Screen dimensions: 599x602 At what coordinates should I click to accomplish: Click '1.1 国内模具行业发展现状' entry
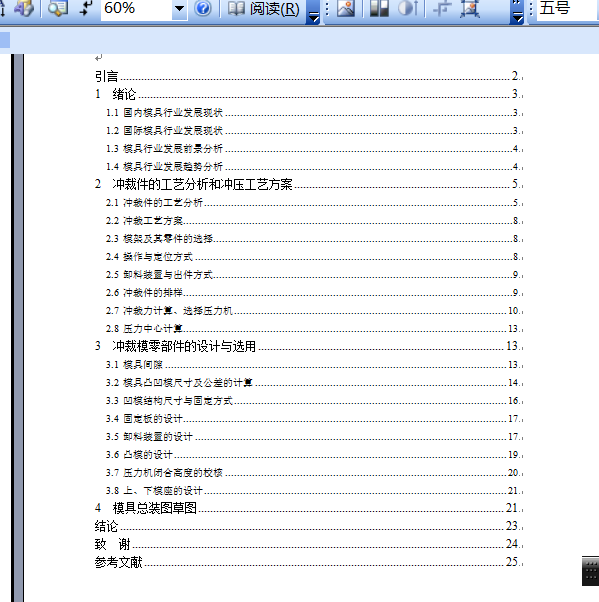pyautogui.click(x=314, y=112)
